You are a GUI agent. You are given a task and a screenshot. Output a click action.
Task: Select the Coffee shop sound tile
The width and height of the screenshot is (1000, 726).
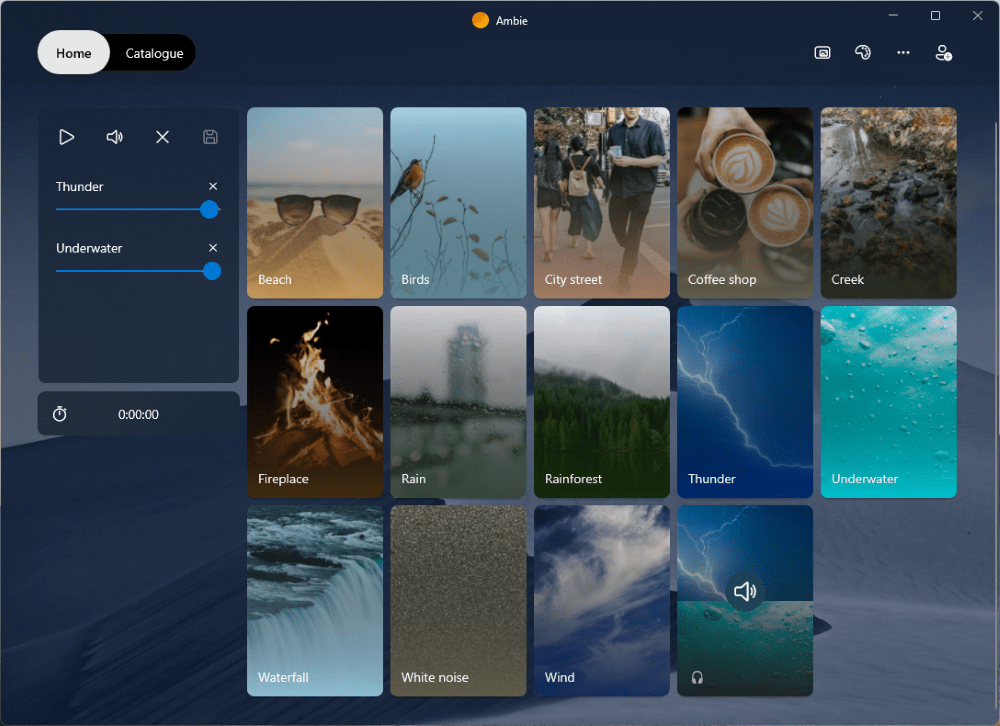point(745,203)
